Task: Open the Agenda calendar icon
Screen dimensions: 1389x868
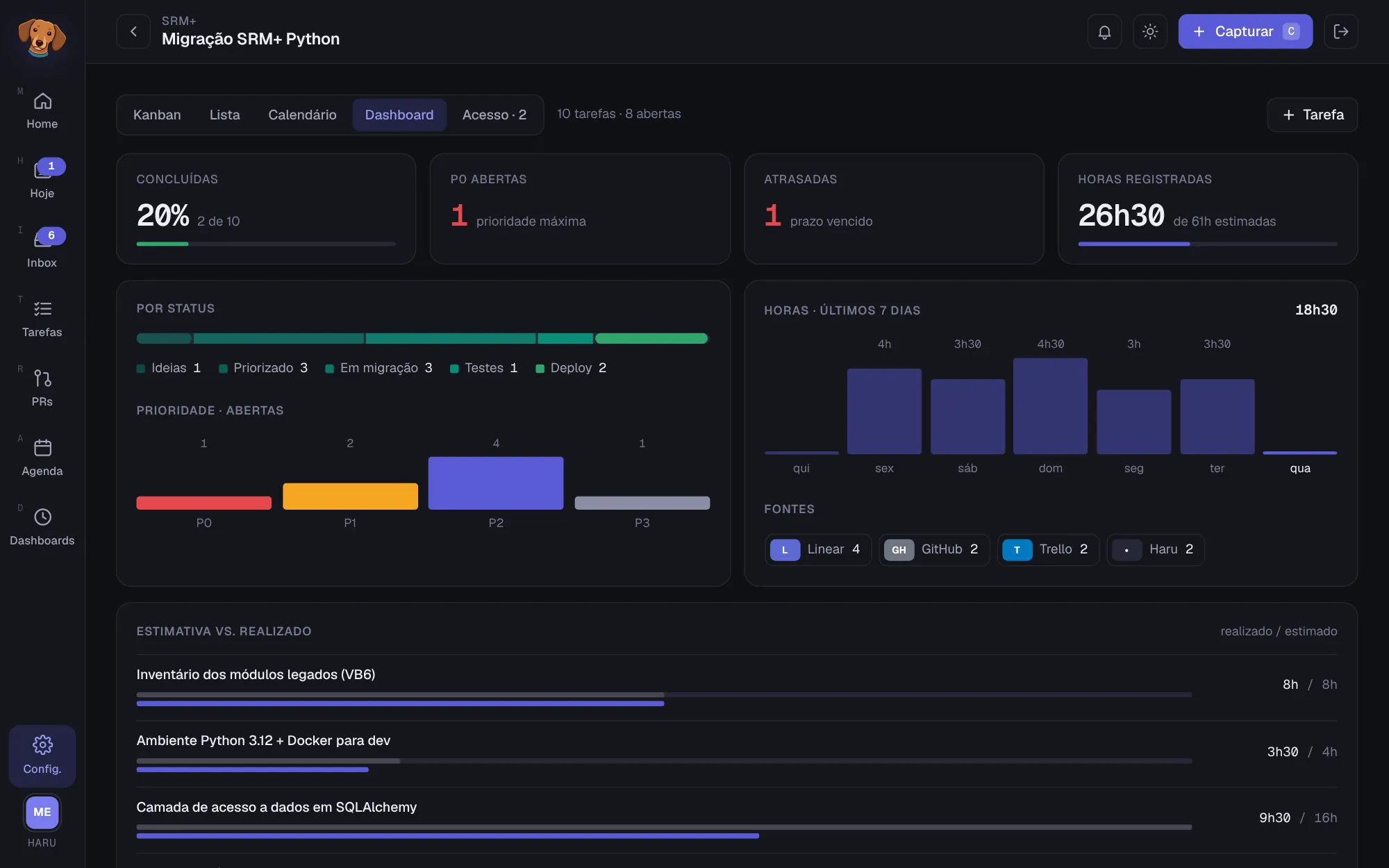Action: (42, 458)
